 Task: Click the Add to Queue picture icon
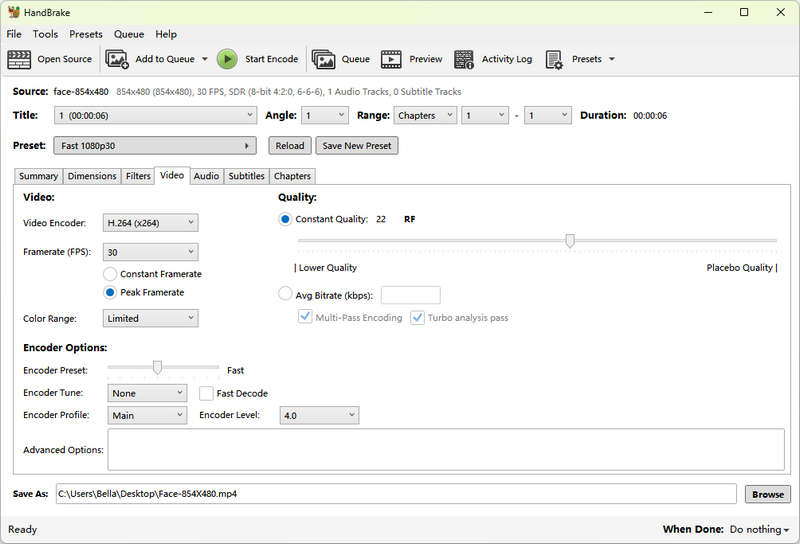click(x=117, y=59)
